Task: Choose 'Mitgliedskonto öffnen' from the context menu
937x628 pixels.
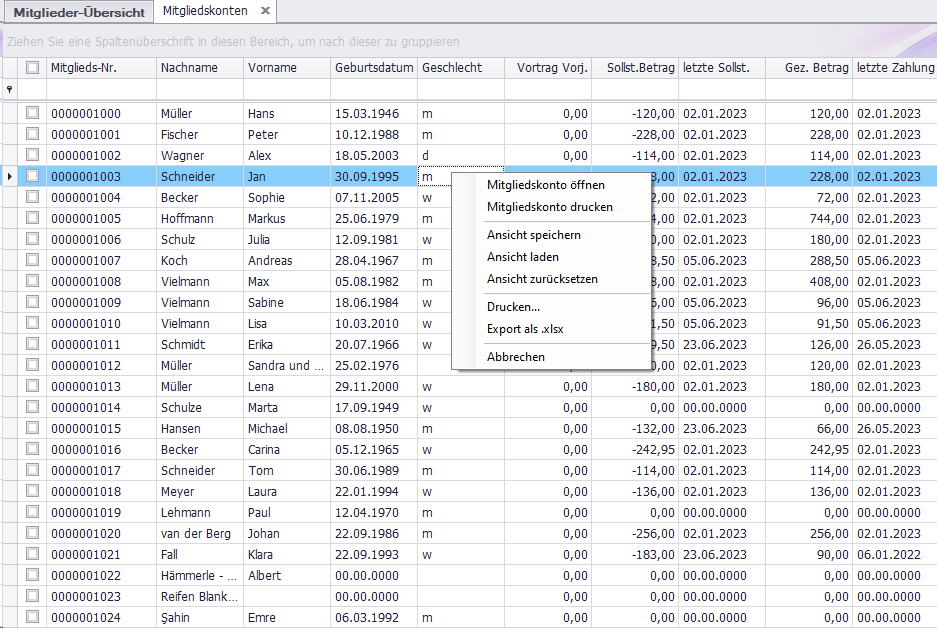Action: (x=545, y=185)
